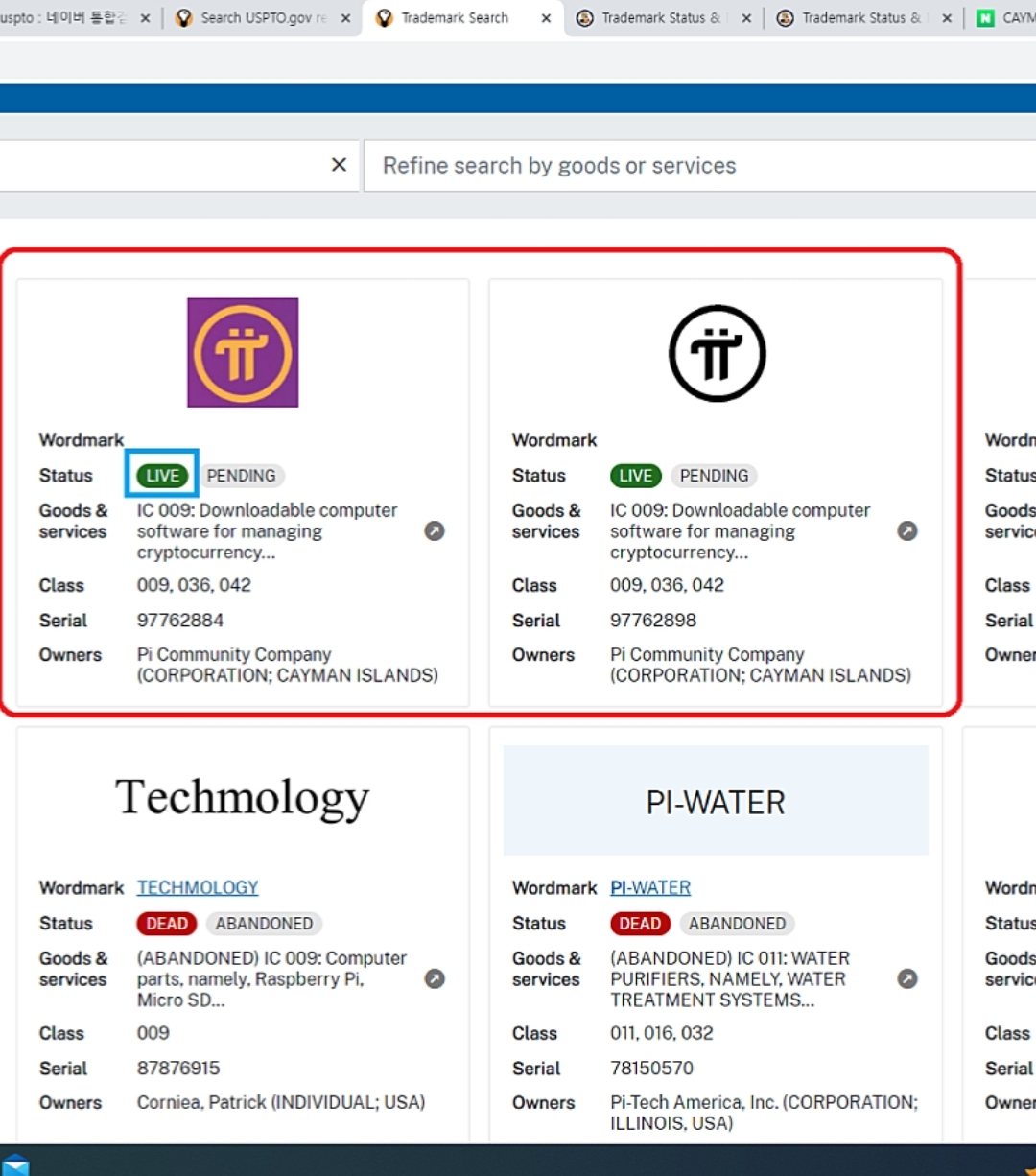The height and width of the screenshot is (1176, 1036).
Task: Click DEAD badge on PI-WATER card
Action: [x=640, y=924]
